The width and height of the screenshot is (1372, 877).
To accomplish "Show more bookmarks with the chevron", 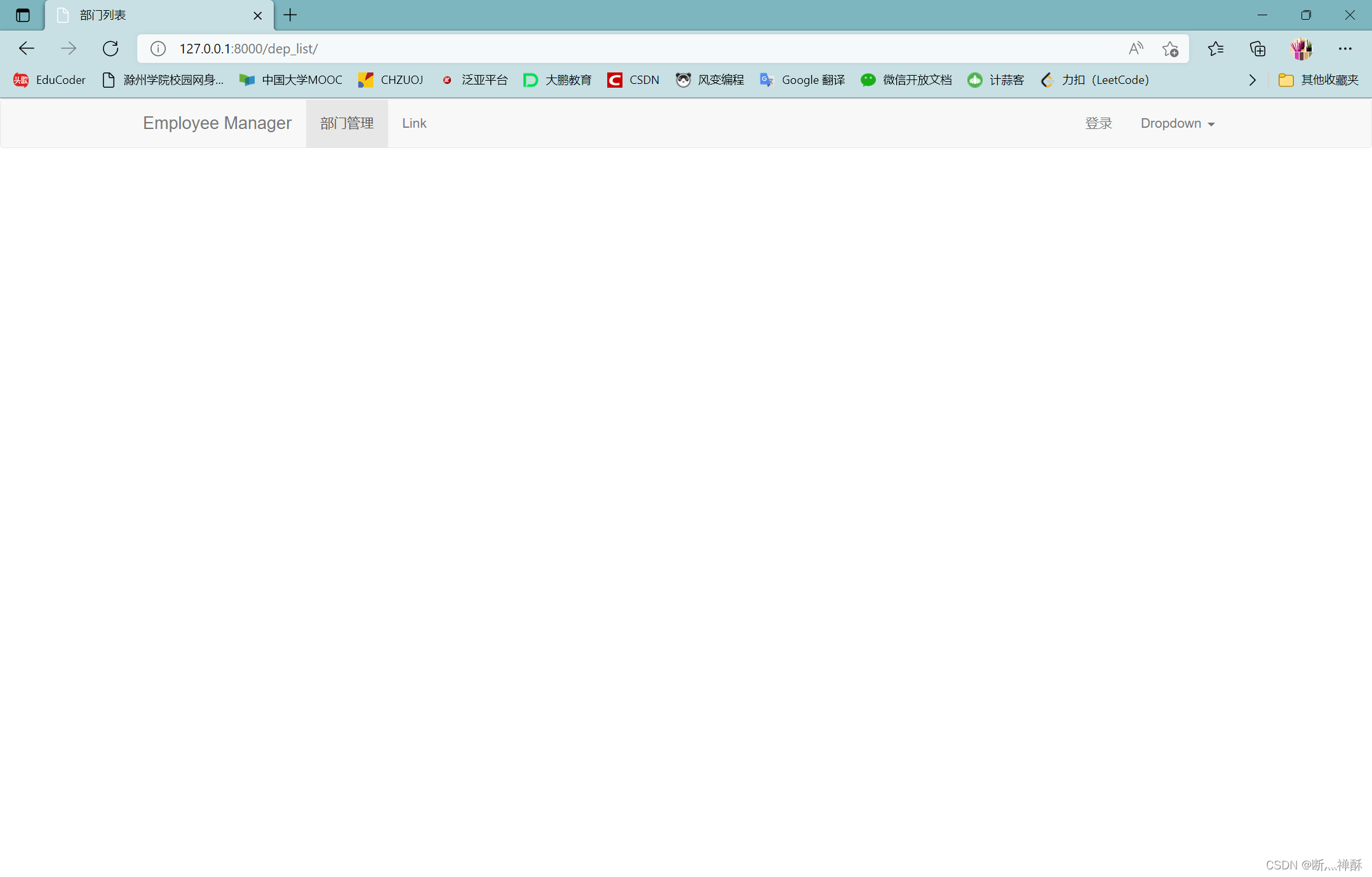I will pos(1252,80).
